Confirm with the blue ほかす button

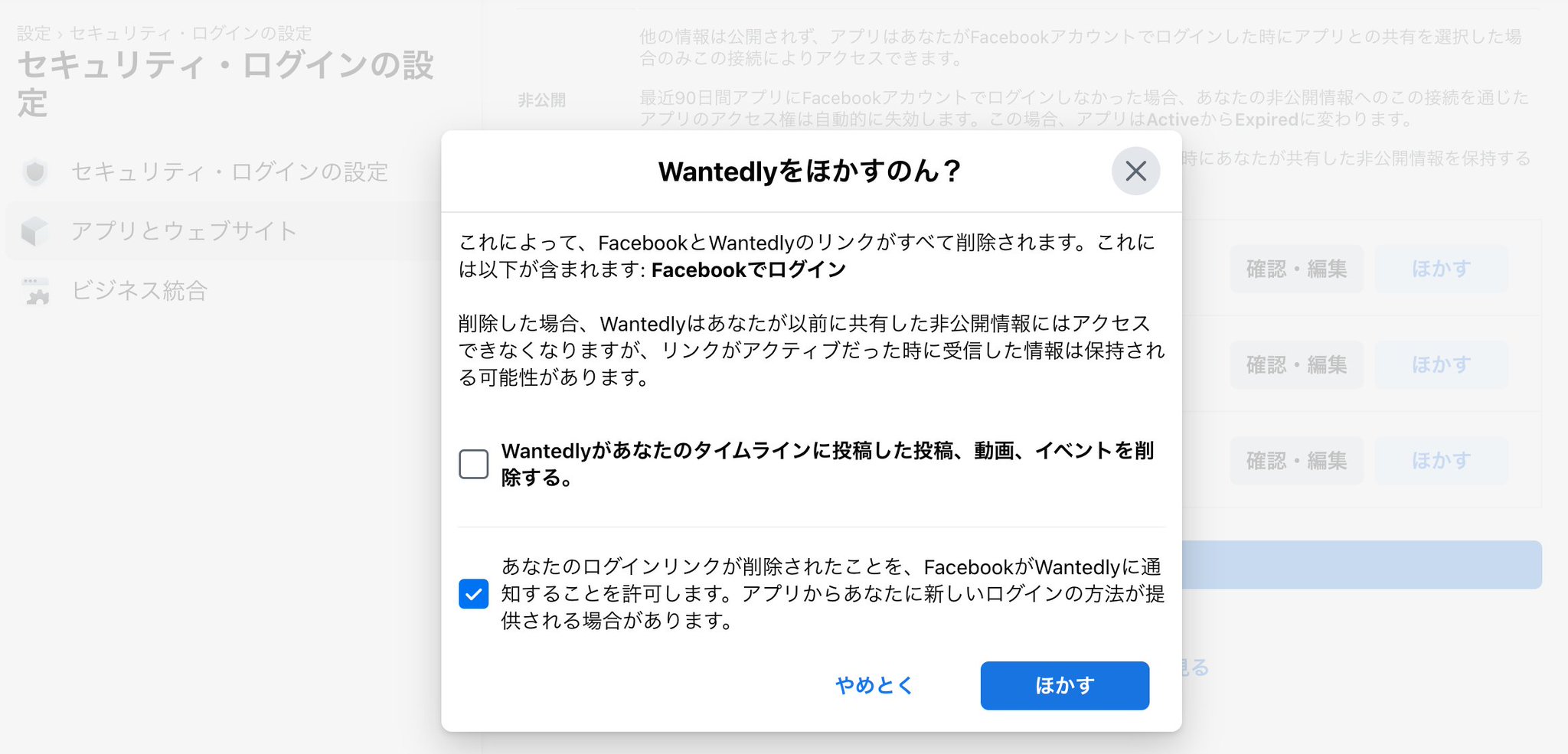(x=1064, y=685)
